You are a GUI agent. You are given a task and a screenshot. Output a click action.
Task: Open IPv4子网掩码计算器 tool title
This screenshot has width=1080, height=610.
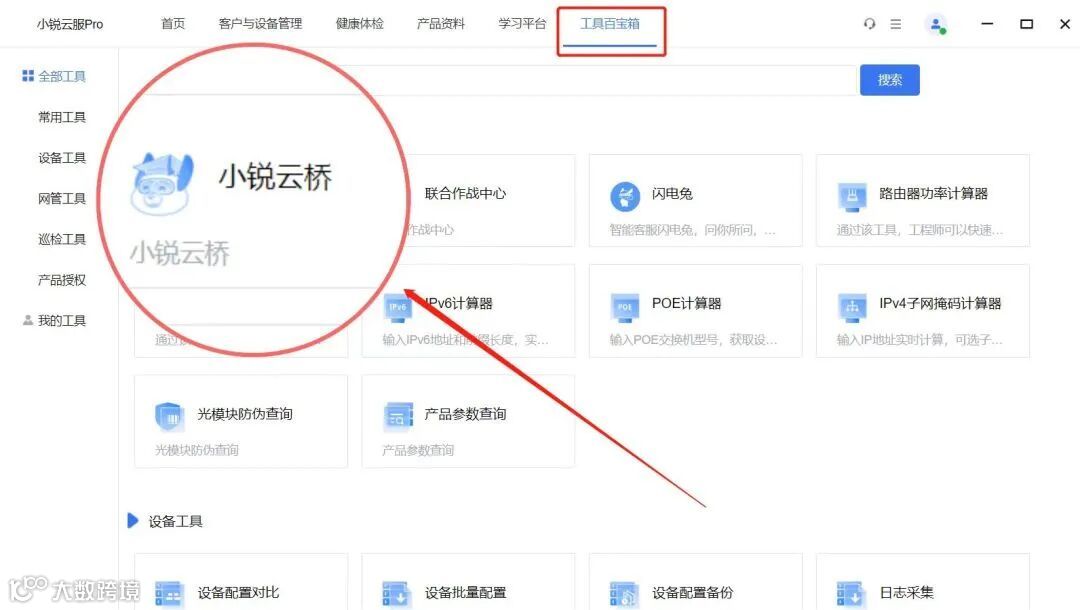(x=940, y=304)
